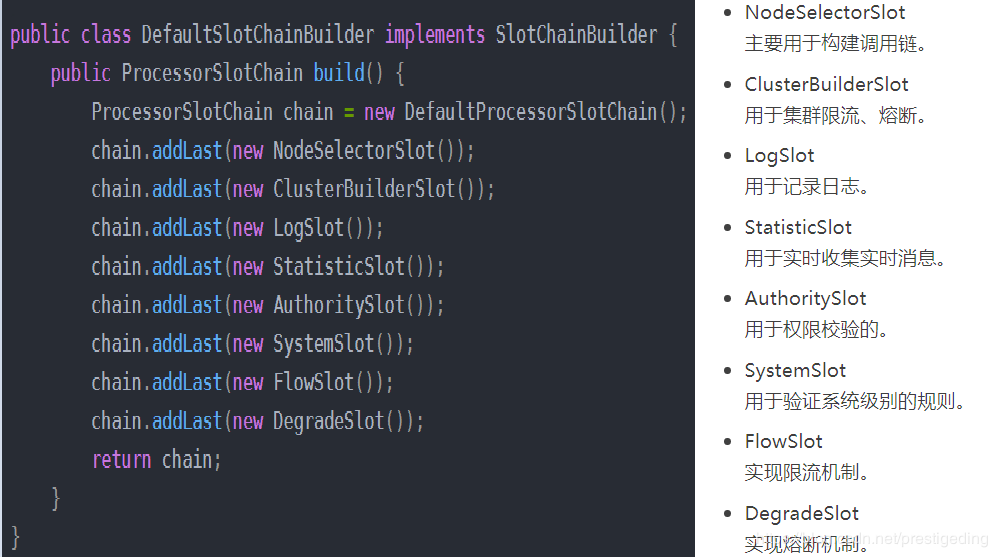Click the DegradeSlot bullet heading
The height and width of the screenshot is (557, 998).
(801, 514)
